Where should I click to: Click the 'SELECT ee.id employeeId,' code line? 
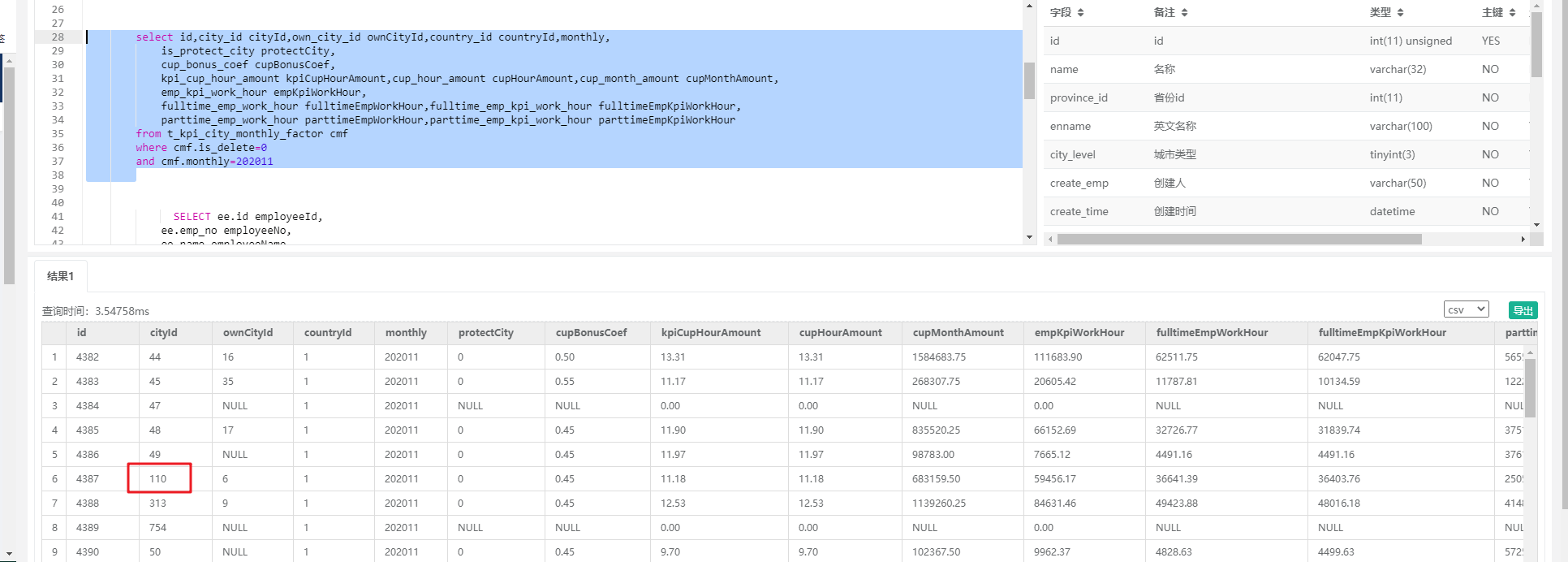pos(248,217)
